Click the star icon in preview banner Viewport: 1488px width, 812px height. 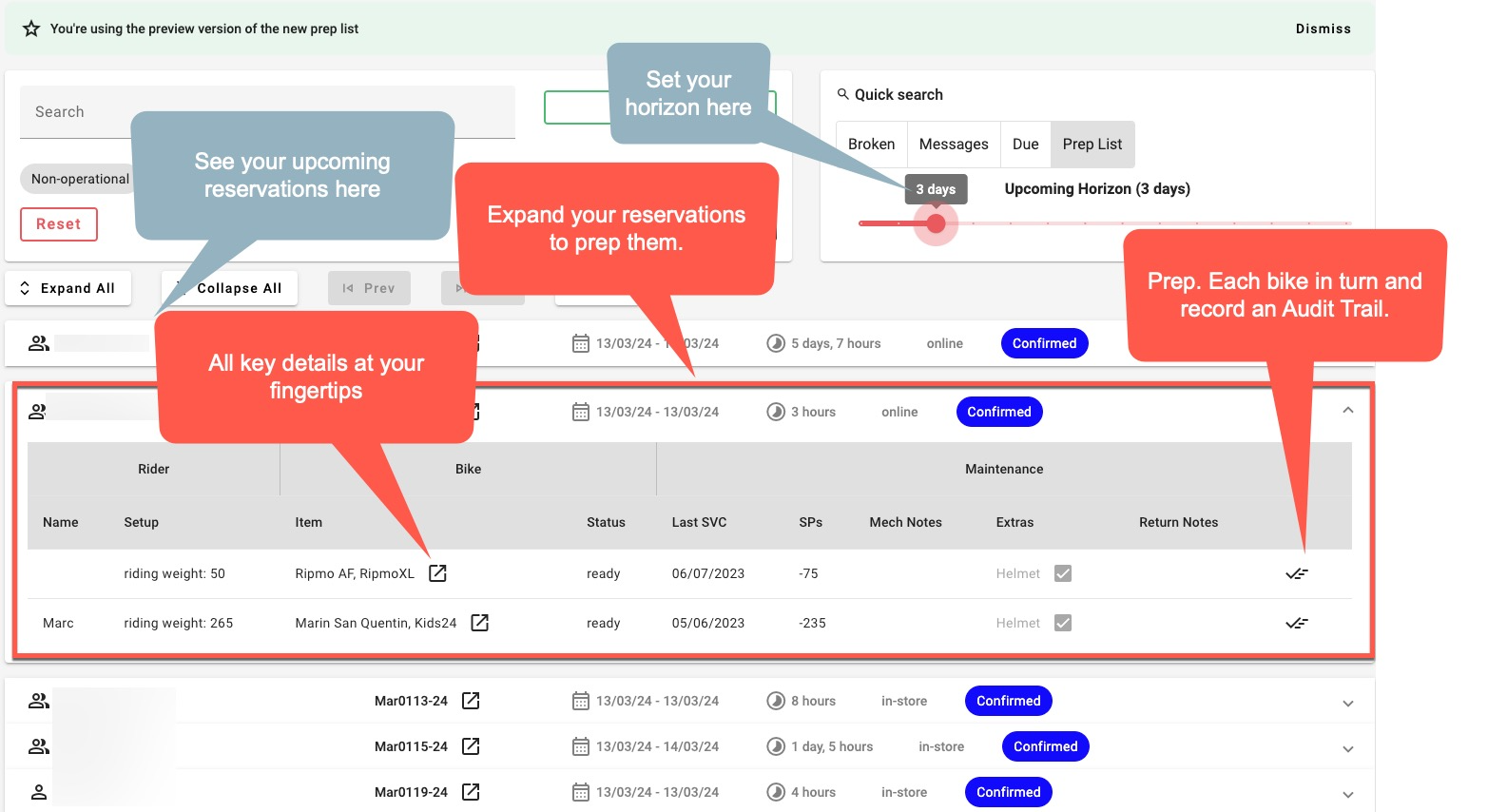[31, 29]
